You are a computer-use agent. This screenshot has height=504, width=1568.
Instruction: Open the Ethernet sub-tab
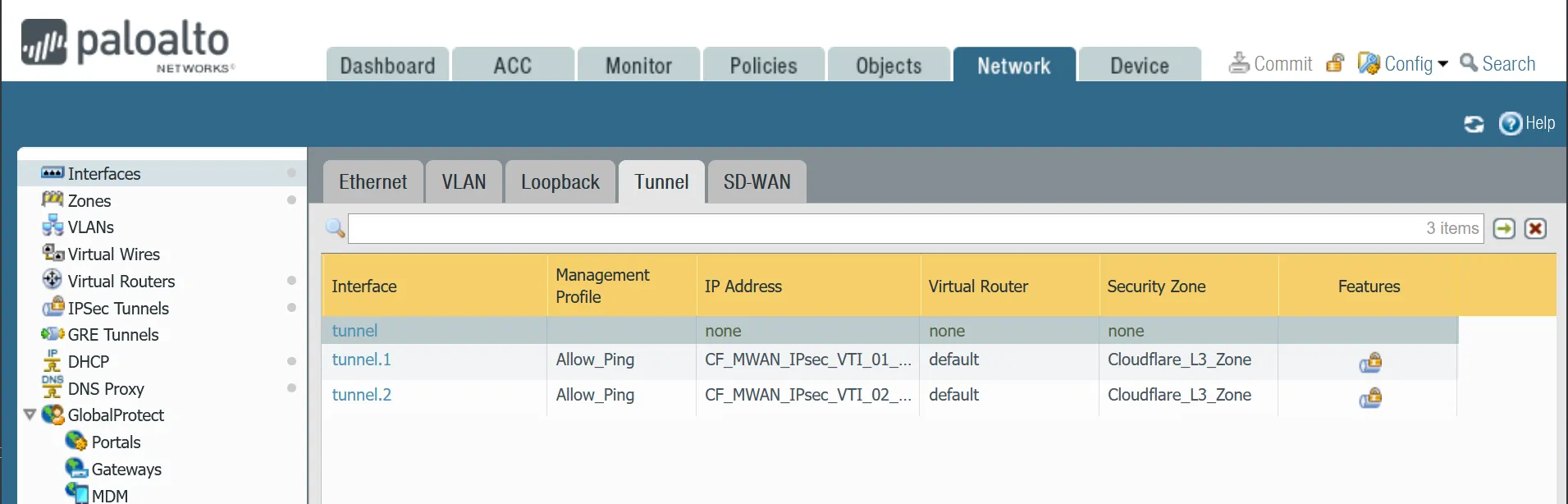pyautogui.click(x=373, y=181)
